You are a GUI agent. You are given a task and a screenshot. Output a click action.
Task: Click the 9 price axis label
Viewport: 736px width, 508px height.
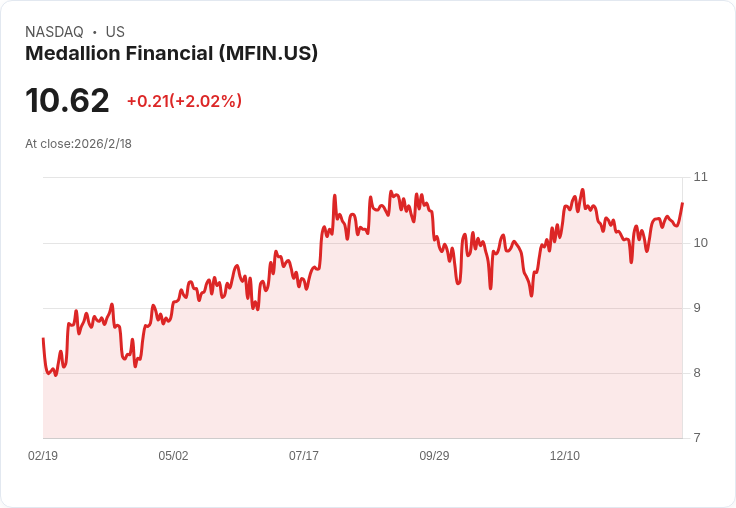pyautogui.click(x=697, y=308)
